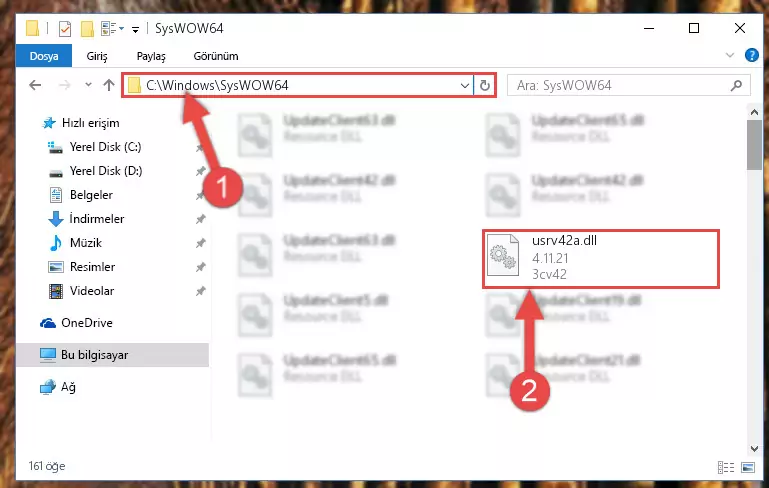The image size is (769, 488).
Task: Switch to Görünüm ribbon tab
Action: coord(216,56)
